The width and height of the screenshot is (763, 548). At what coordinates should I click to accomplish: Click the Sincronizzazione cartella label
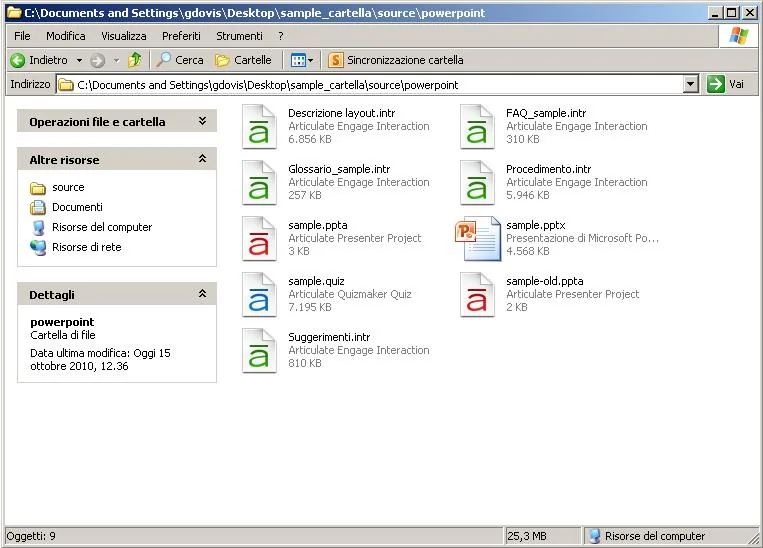(x=405, y=60)
